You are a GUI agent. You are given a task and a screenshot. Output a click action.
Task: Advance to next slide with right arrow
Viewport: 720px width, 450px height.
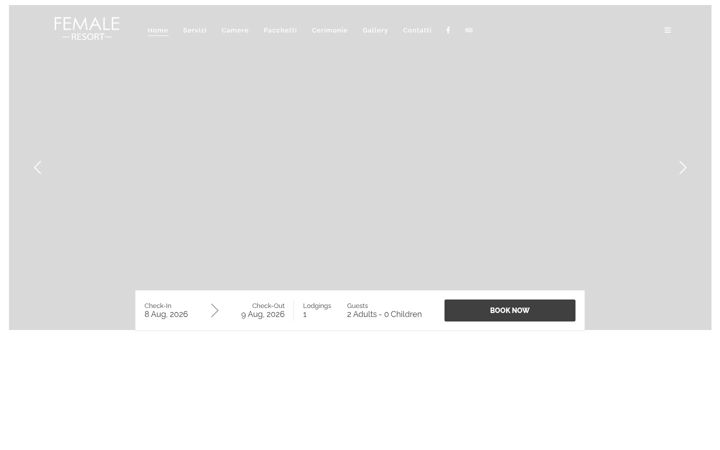[x=683, y=168]
